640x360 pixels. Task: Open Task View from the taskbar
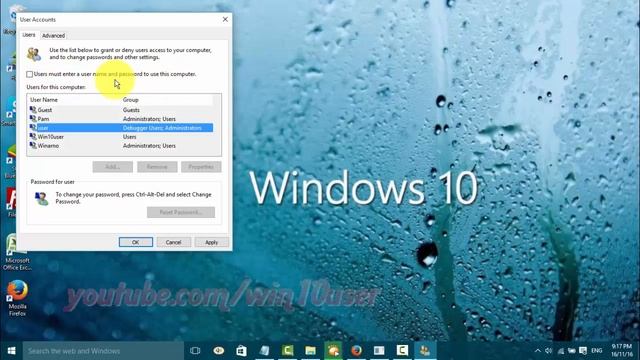click(x=195, y=351)
